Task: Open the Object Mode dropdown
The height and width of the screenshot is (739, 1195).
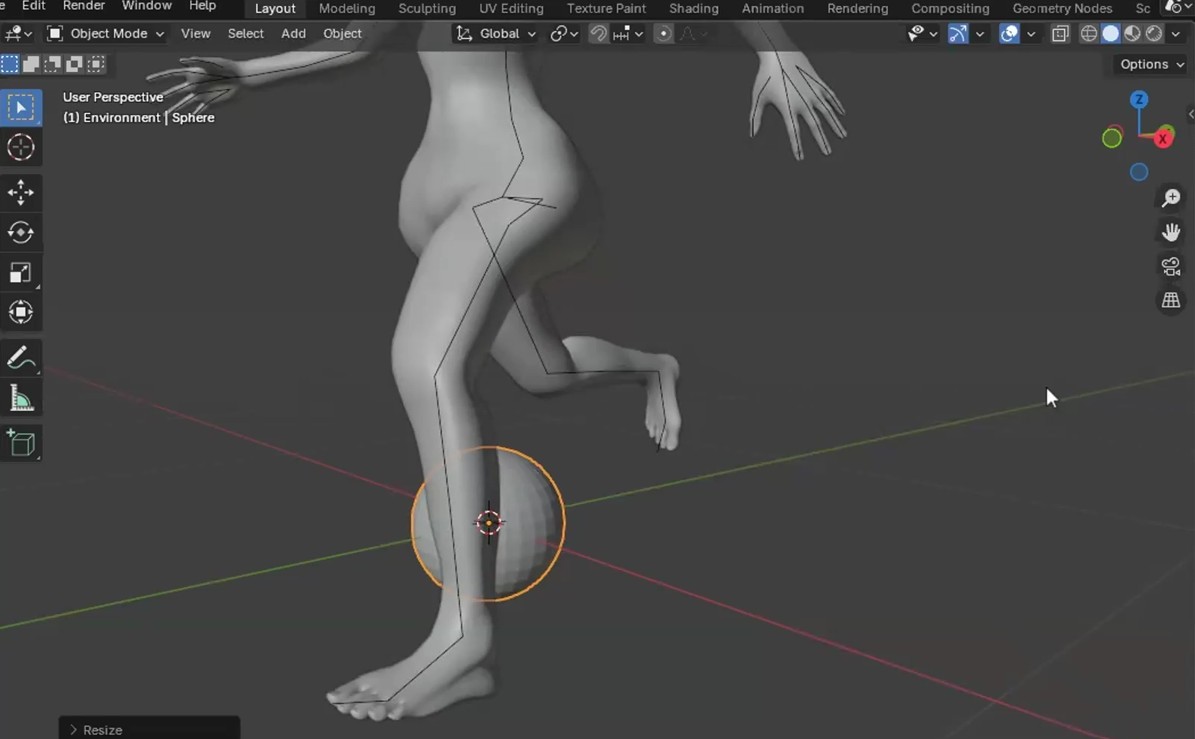Action: (106, 34)
